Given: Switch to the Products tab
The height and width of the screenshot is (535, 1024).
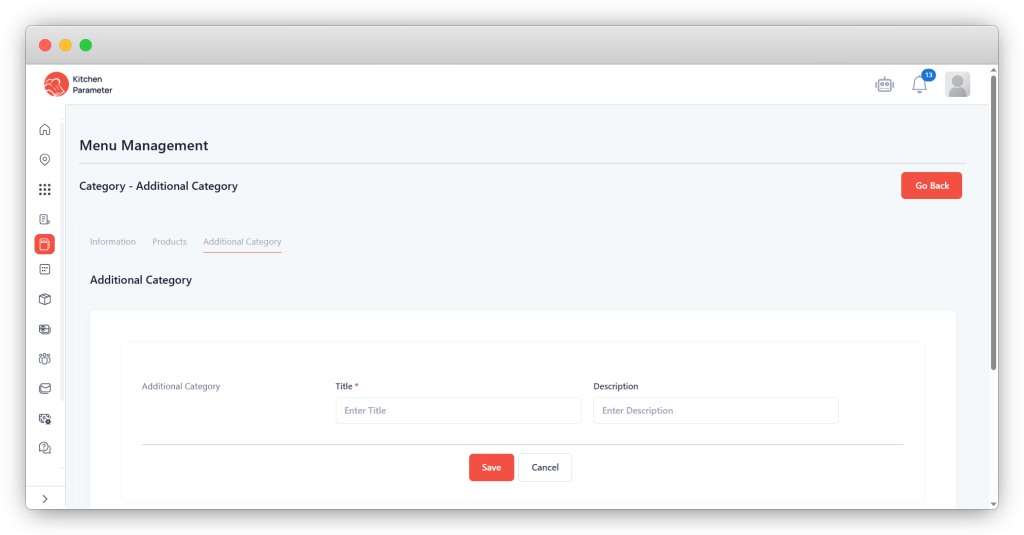Looking at the screenshot, I should [x=169, y=242].
